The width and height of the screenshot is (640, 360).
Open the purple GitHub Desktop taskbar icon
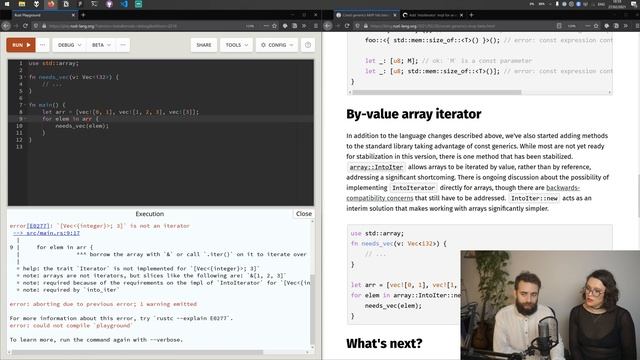[109, 4]
